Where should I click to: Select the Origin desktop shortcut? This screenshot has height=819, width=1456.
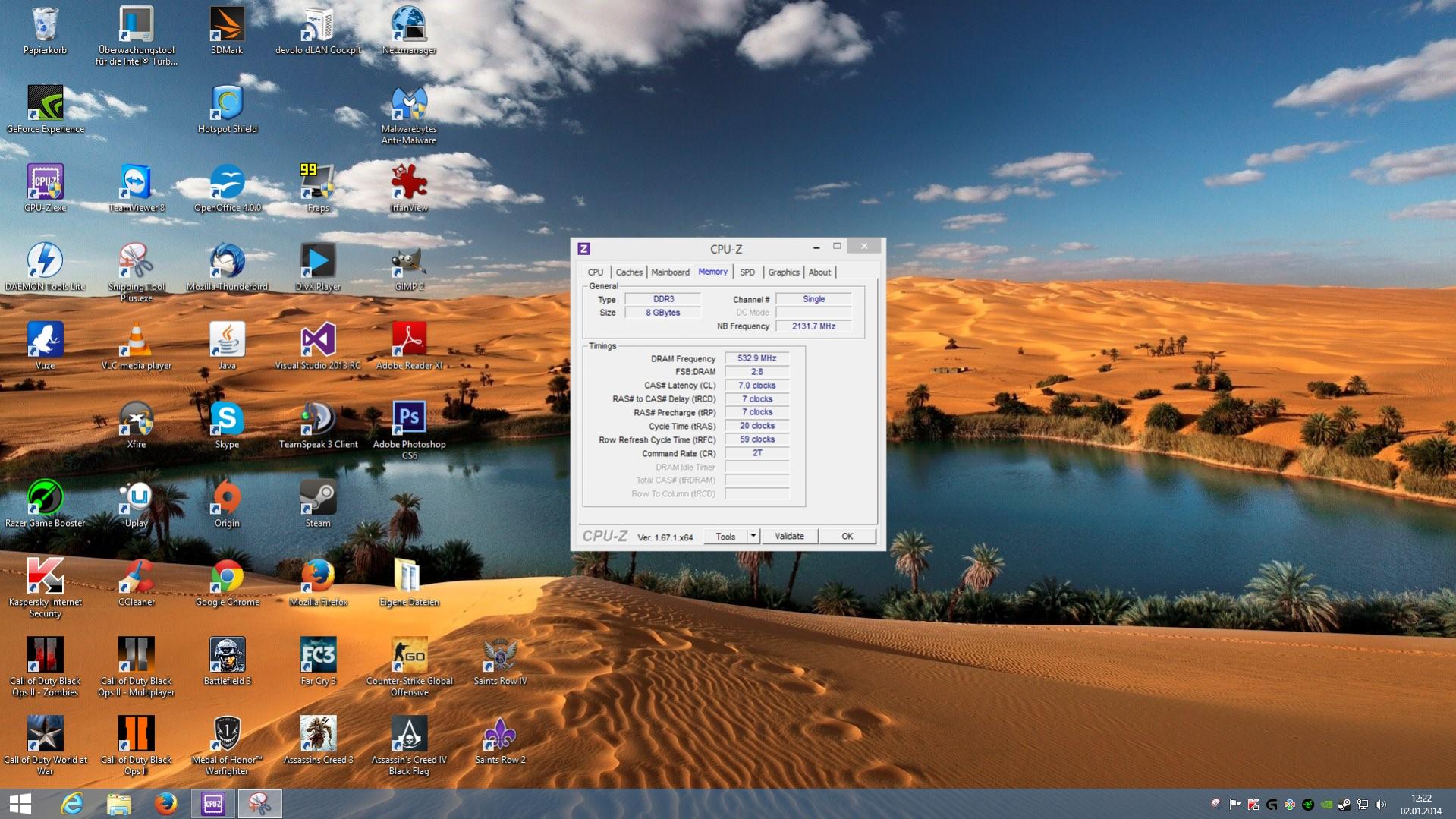pos(227,505)
